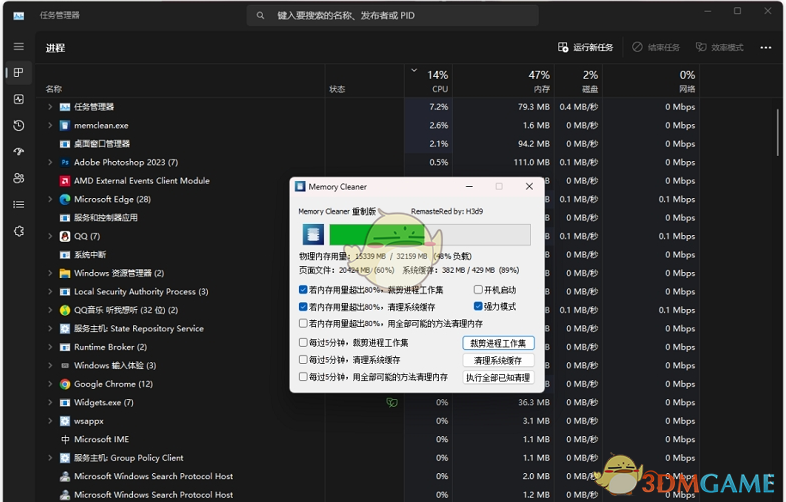Open the three-dot more options menu
Screen dimensions: 786x502
pos(765,47)
